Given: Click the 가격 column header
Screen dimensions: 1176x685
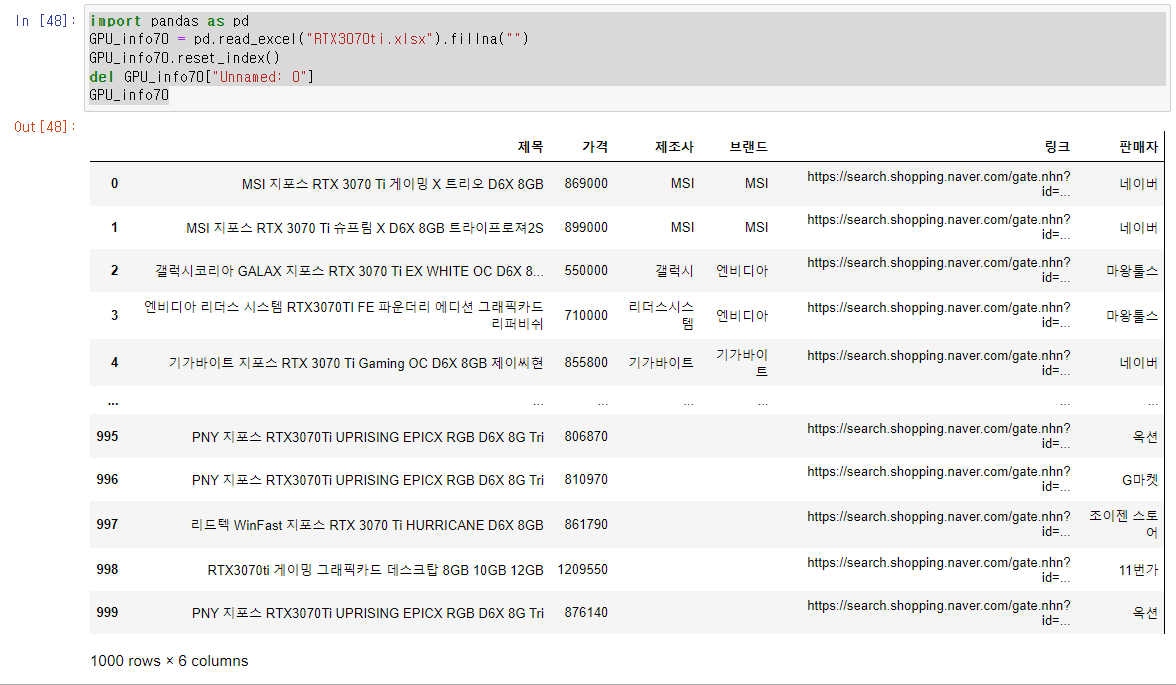Looking at the screenshot, I should click(x=595, y=147).
